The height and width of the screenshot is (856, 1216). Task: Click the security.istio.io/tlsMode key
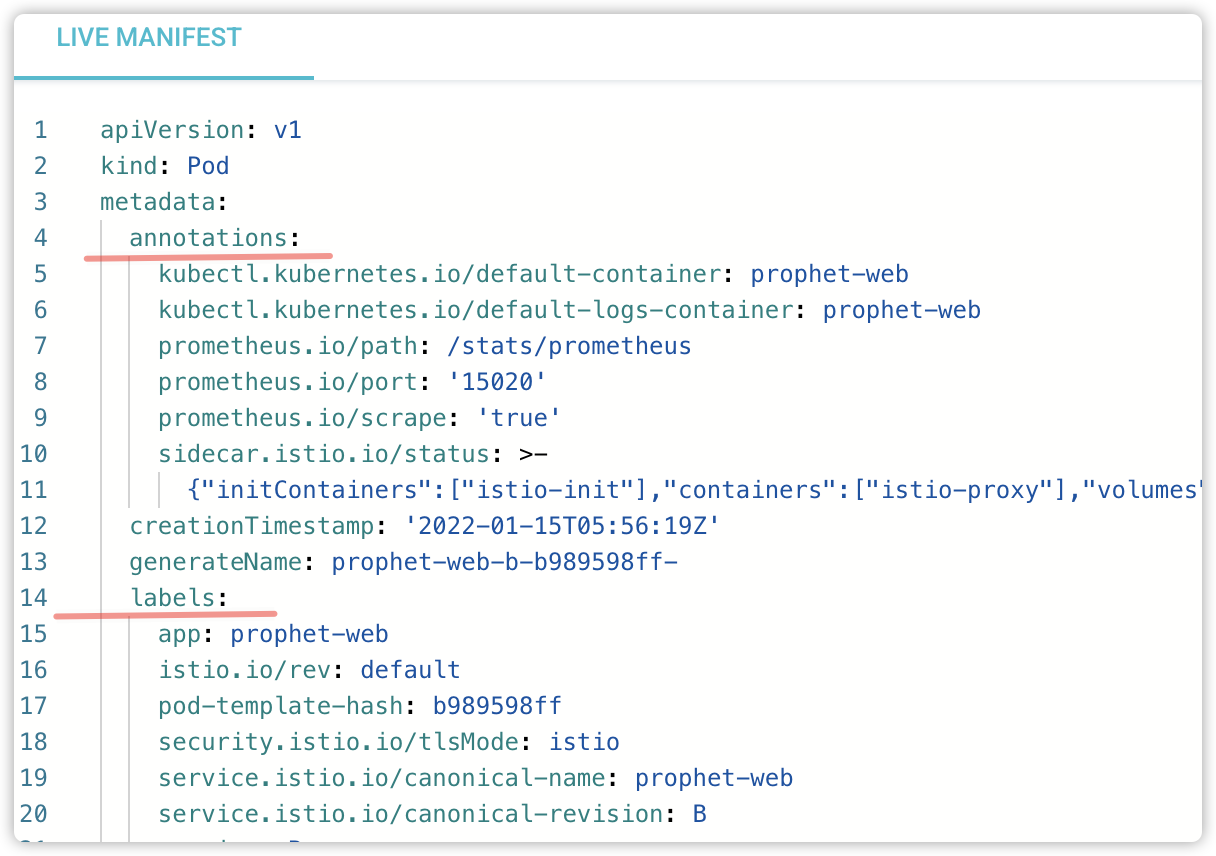pyautogui.click(x=338, y=742)
